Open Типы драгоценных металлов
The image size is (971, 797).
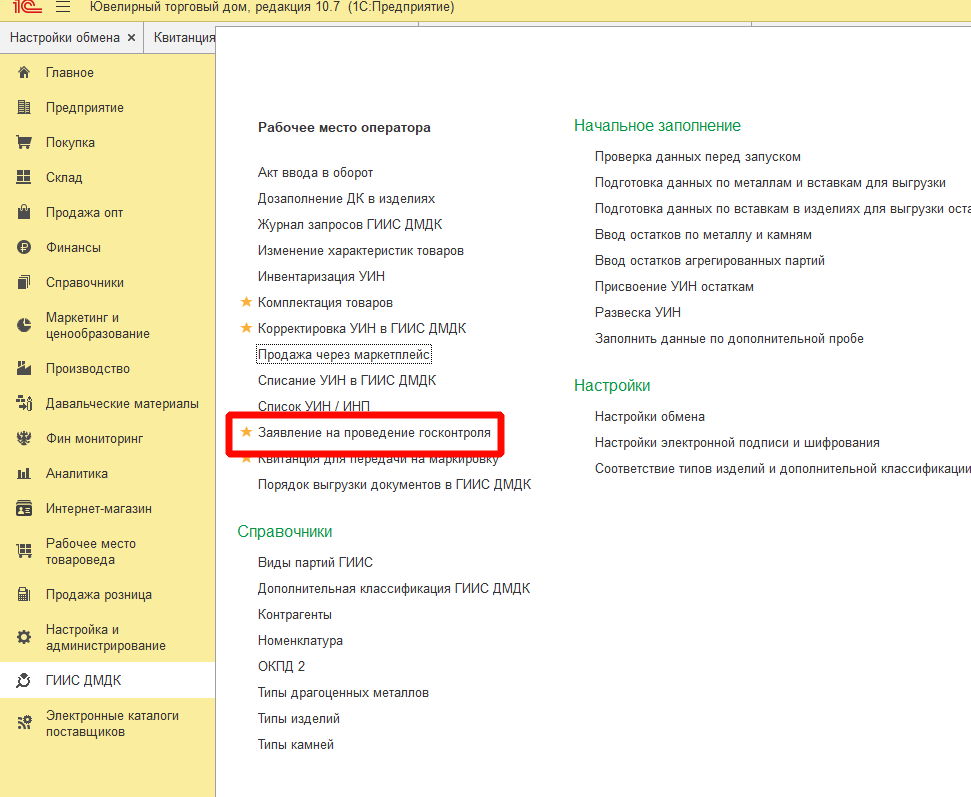[x=343, y=692]
